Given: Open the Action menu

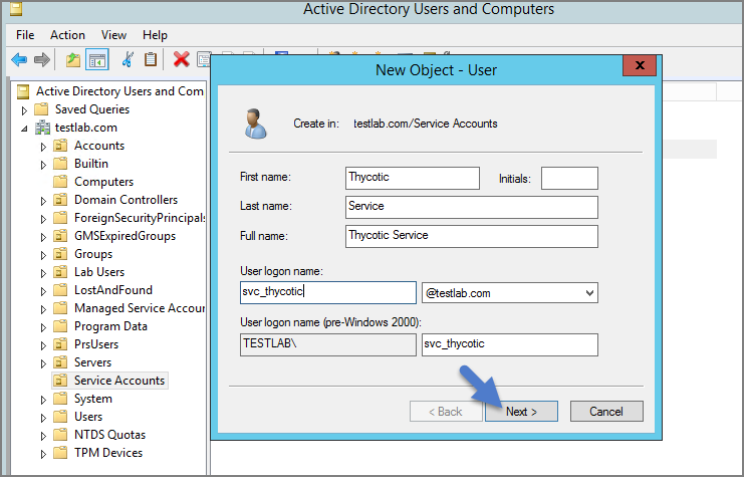Looking at the screenshot, I should (x=67, y=35).
